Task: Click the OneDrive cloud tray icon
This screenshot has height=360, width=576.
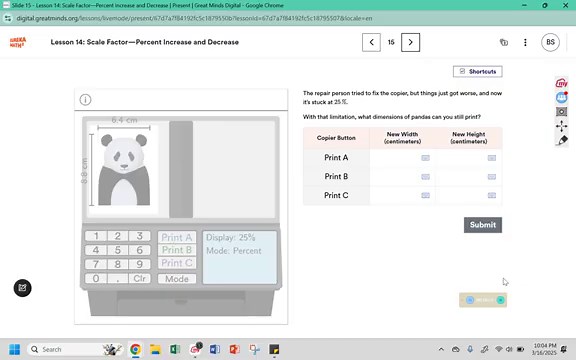Action: point(456,349)
